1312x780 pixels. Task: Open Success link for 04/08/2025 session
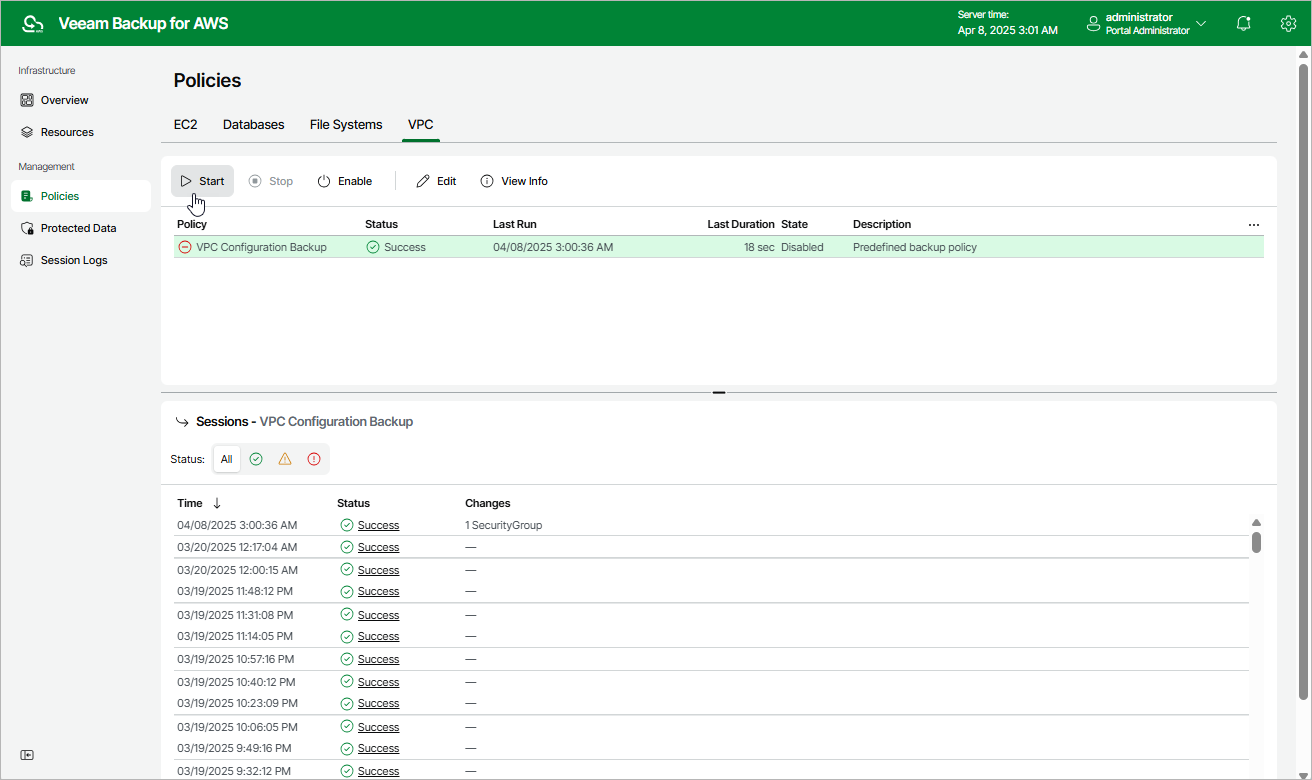378,525
